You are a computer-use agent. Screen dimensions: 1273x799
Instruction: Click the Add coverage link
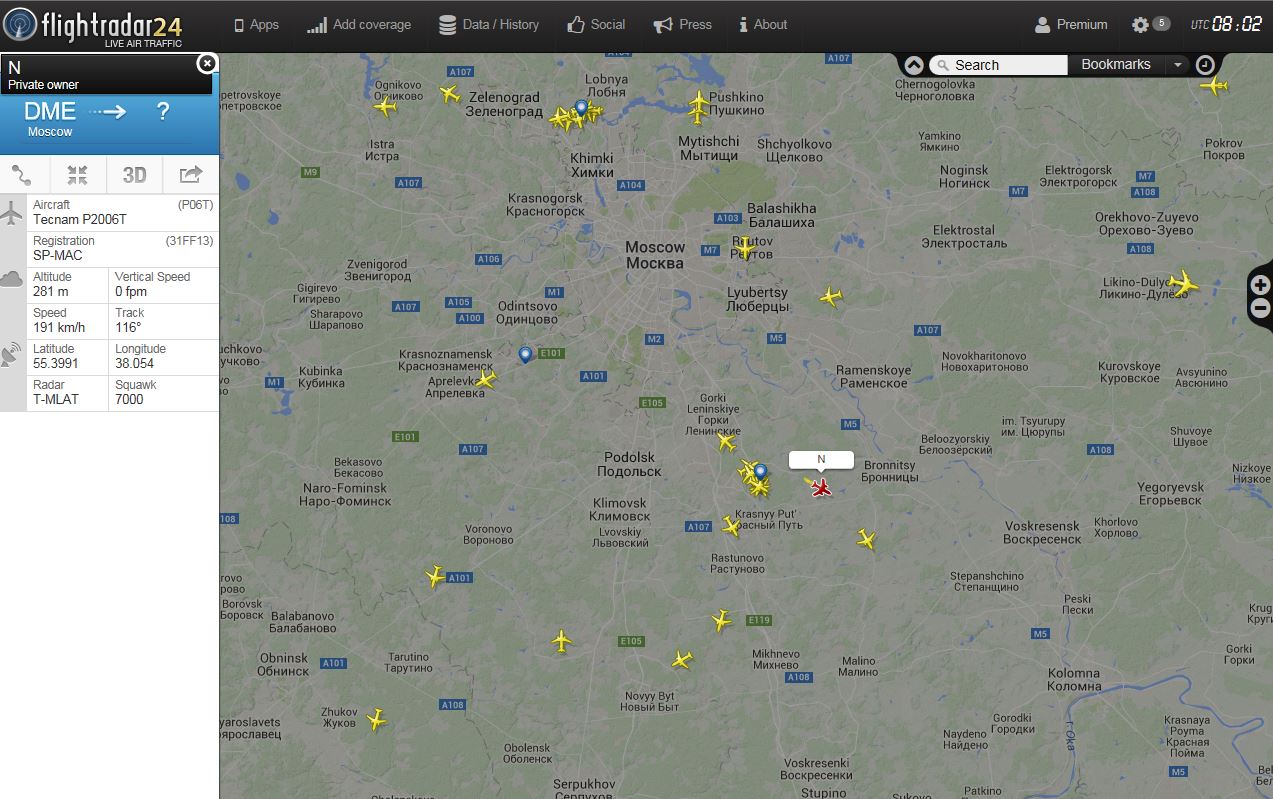click(x=359, y=24)
